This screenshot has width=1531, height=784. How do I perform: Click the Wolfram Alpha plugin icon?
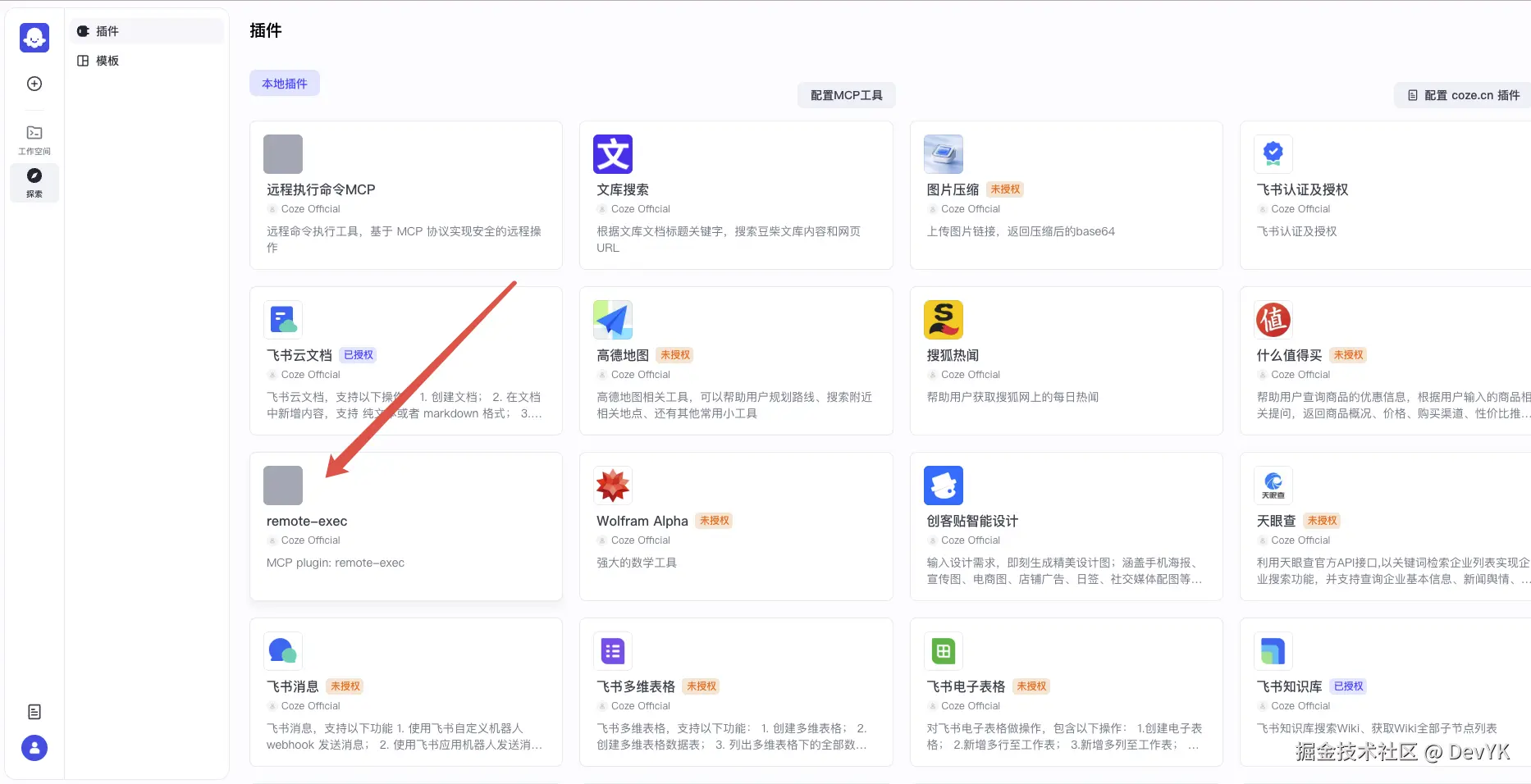(x=613, y=485)
